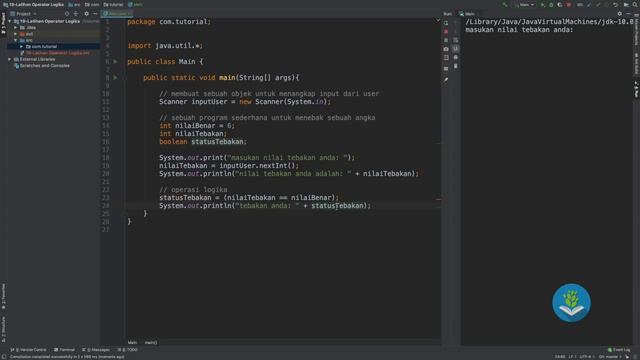Click the Run panel settings gear icon

click(x=620, y=13)
